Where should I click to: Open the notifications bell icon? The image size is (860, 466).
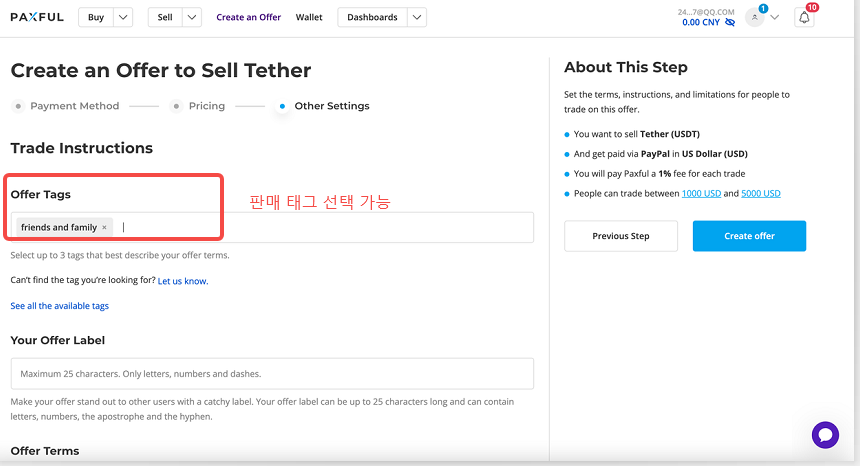(804, 18)
